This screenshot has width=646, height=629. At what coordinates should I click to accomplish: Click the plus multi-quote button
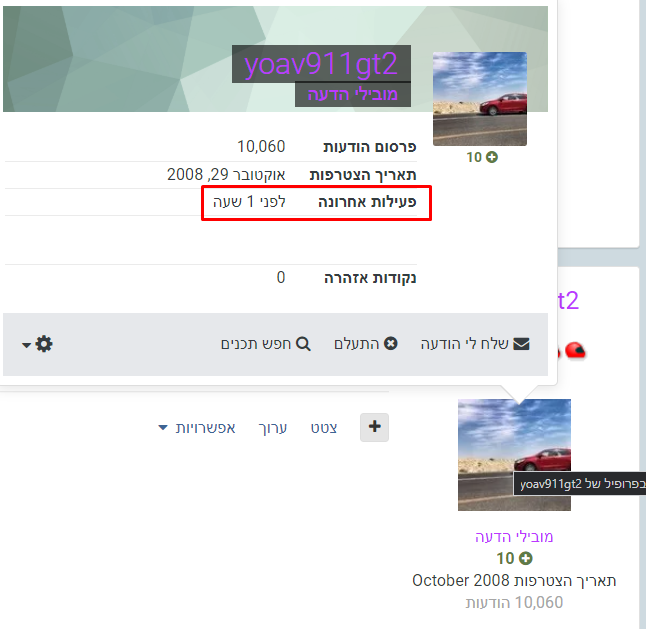pyautogui.click(x=374, y=427)
